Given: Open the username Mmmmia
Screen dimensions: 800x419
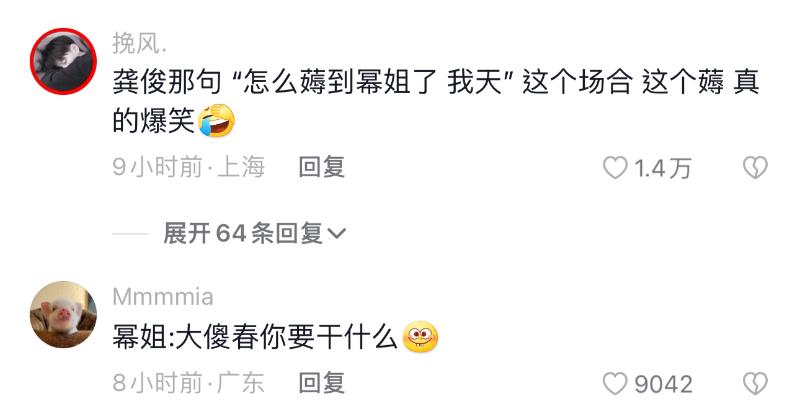Looking at the screenshot, I should (x=163, y=297).
